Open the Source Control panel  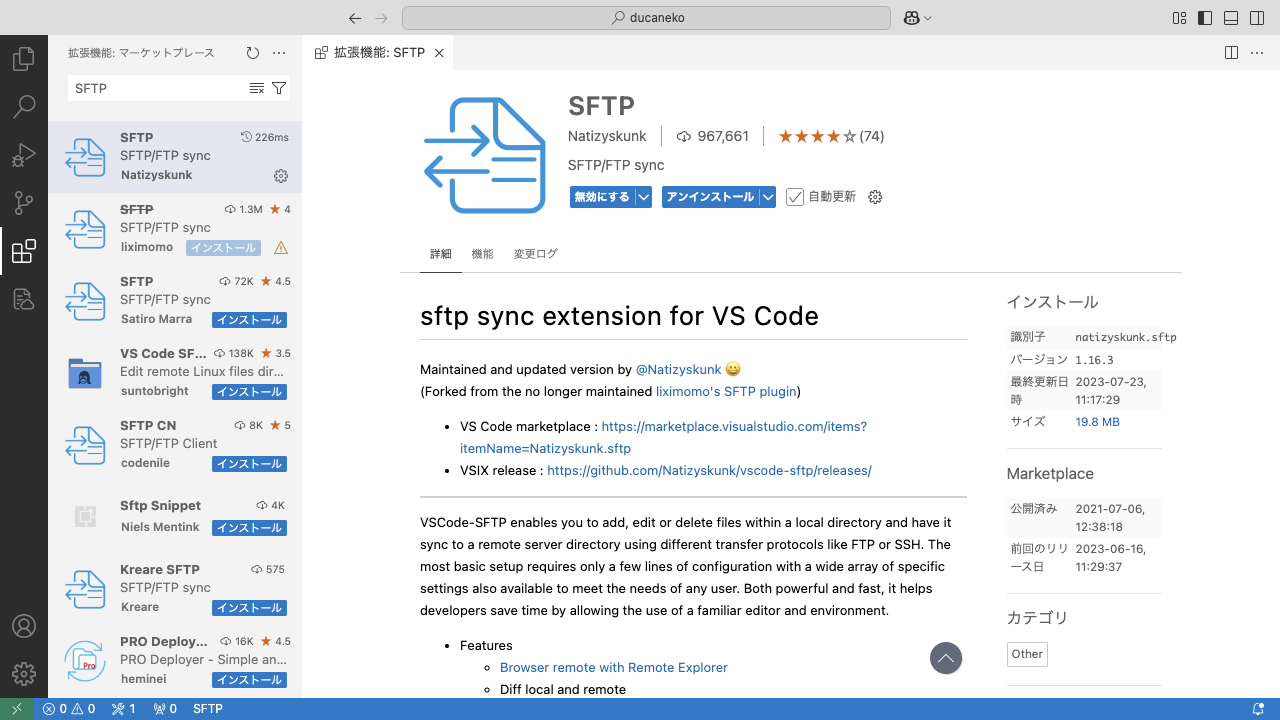click(24, 203)
